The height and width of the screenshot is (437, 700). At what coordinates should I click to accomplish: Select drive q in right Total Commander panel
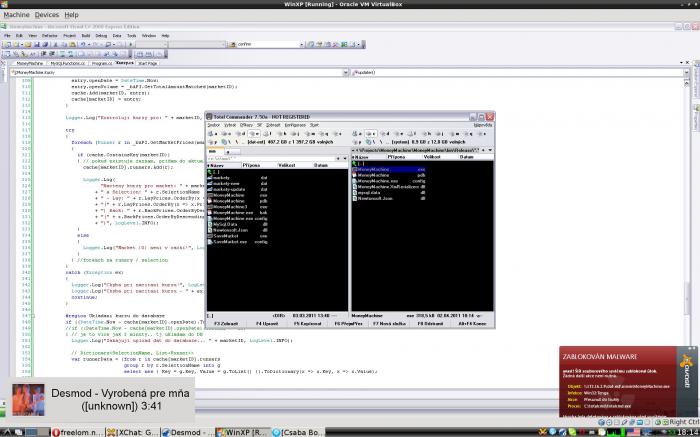point(468,133)
